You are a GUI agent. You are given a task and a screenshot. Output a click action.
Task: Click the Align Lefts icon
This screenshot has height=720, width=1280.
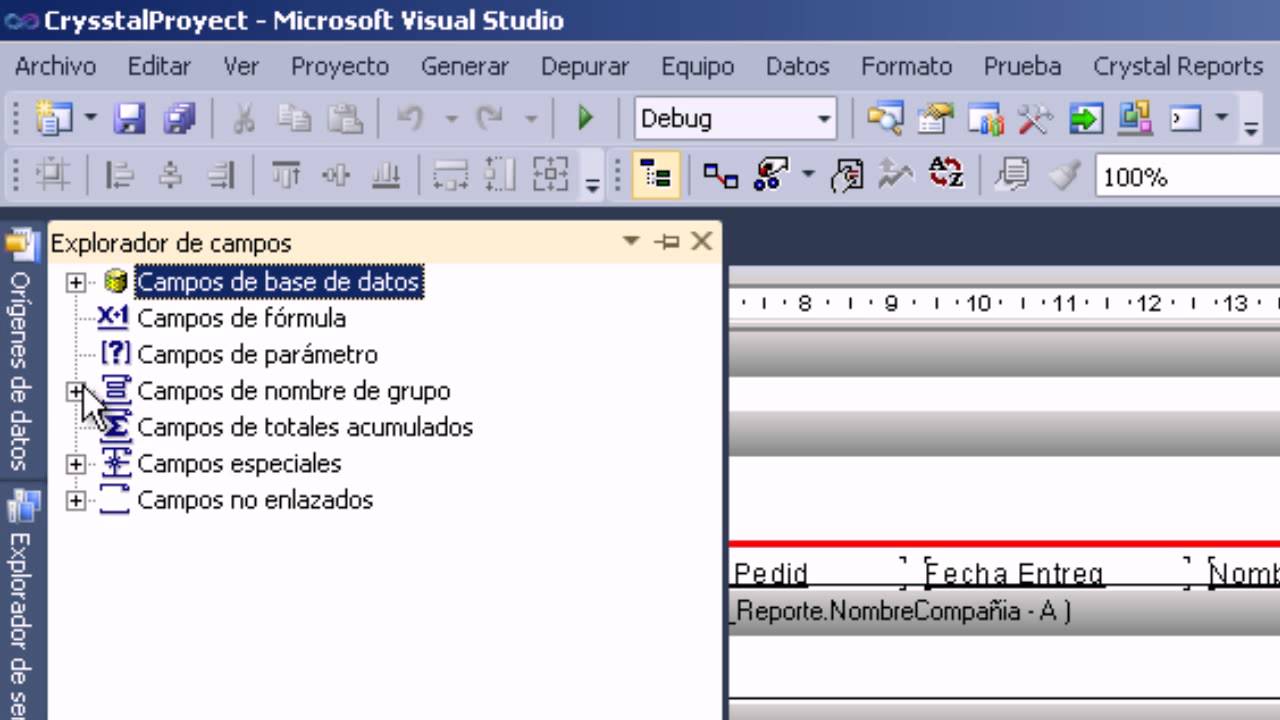point(120,176)
